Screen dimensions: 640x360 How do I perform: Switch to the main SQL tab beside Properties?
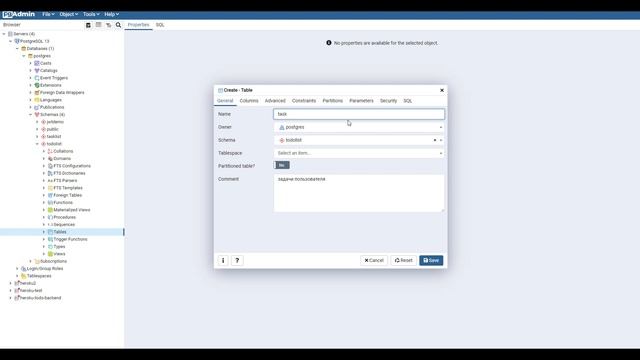tap(160, 25)
